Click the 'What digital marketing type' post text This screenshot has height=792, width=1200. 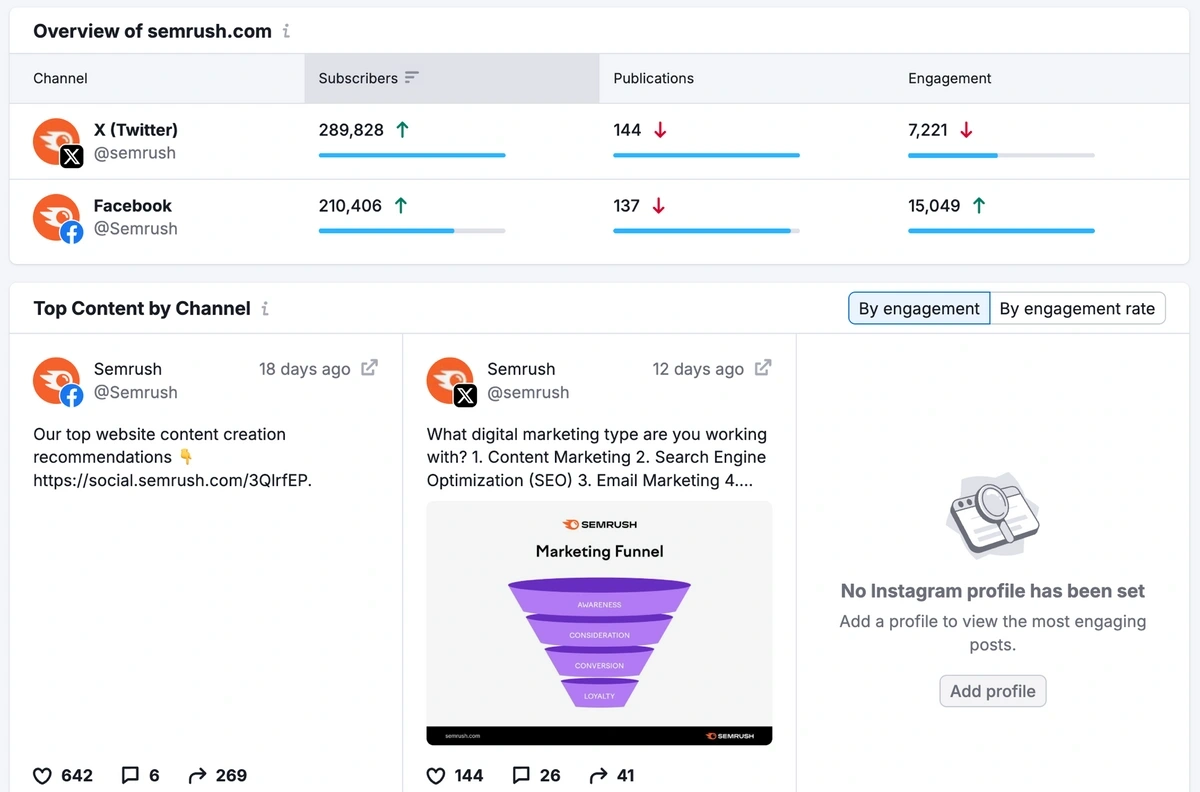pyautogui.click(x=597, y=457)
